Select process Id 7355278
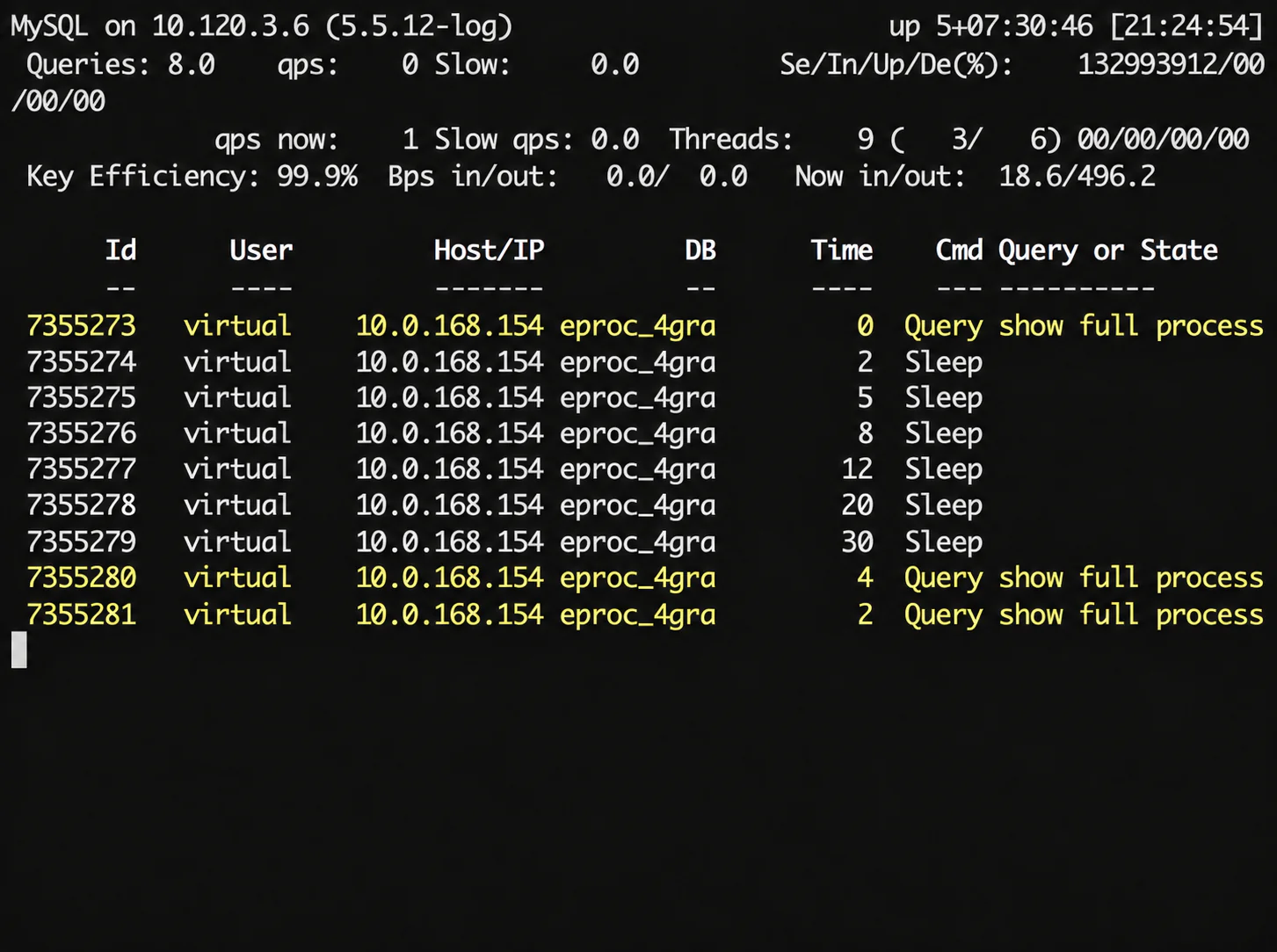The image size is (1277, 952). pyautogui.click(x=81, y=505)
